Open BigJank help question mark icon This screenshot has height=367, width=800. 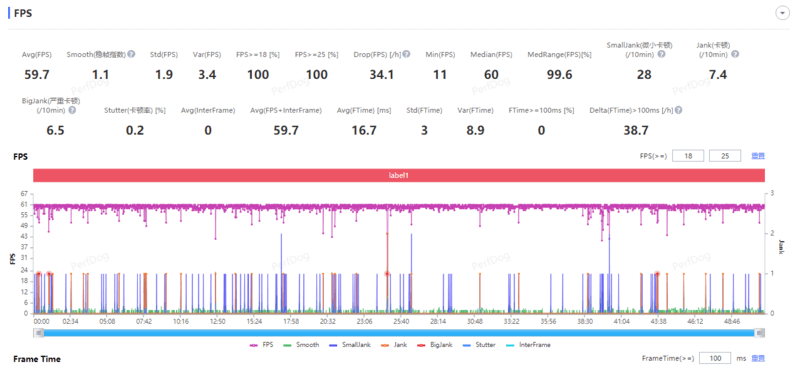[x=72, y=110]
